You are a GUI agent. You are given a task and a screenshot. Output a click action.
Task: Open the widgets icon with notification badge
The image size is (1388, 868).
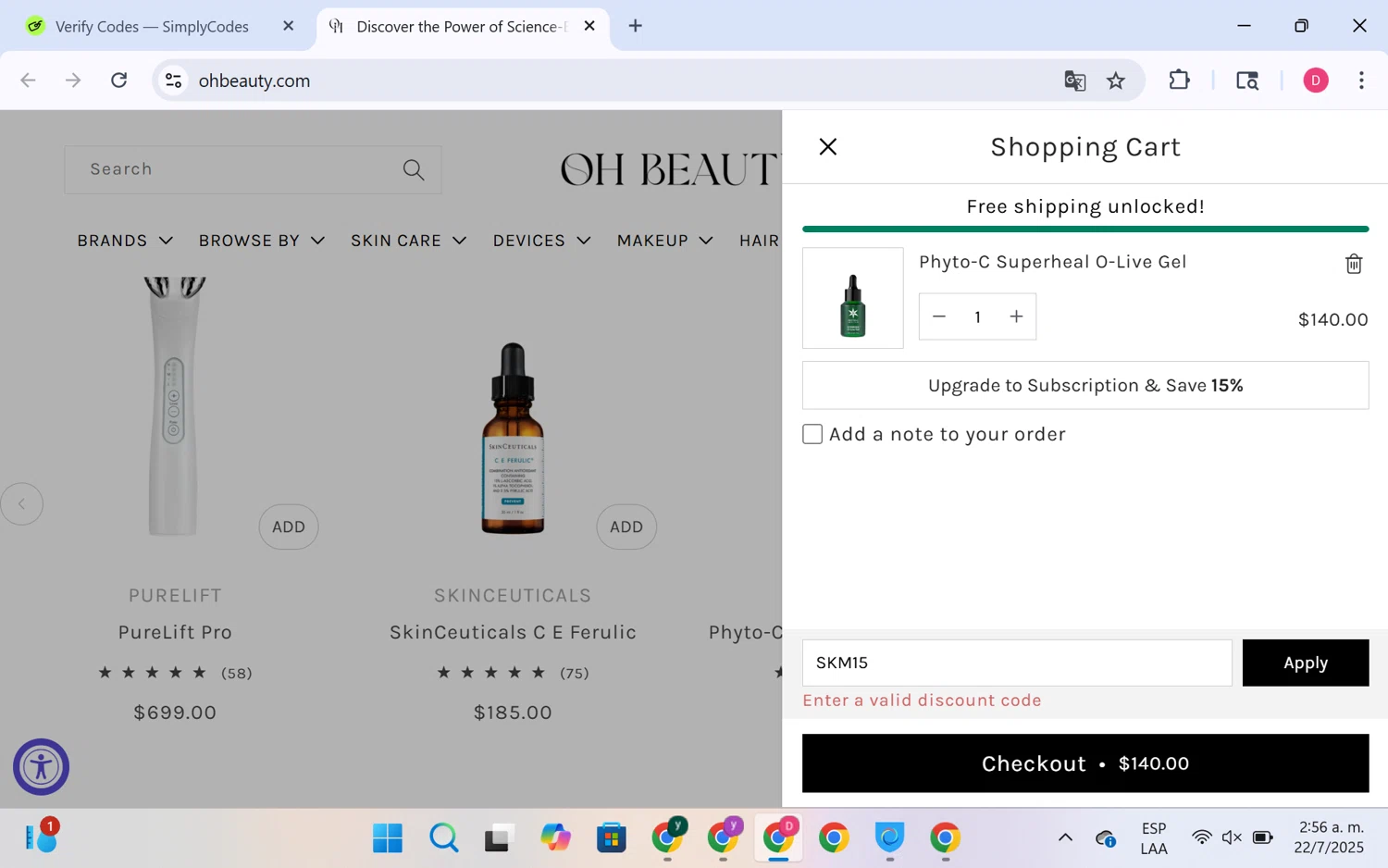point(41,836)
